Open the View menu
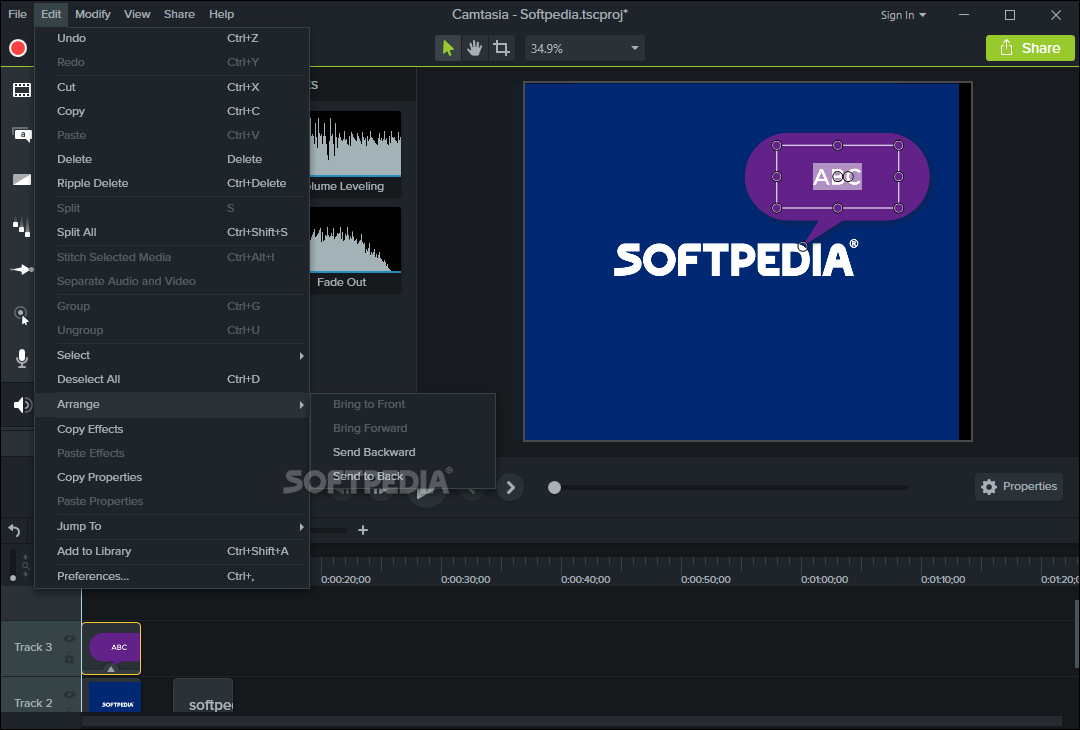Screen dimensions: 1080x730 click(x=137, y=14)
